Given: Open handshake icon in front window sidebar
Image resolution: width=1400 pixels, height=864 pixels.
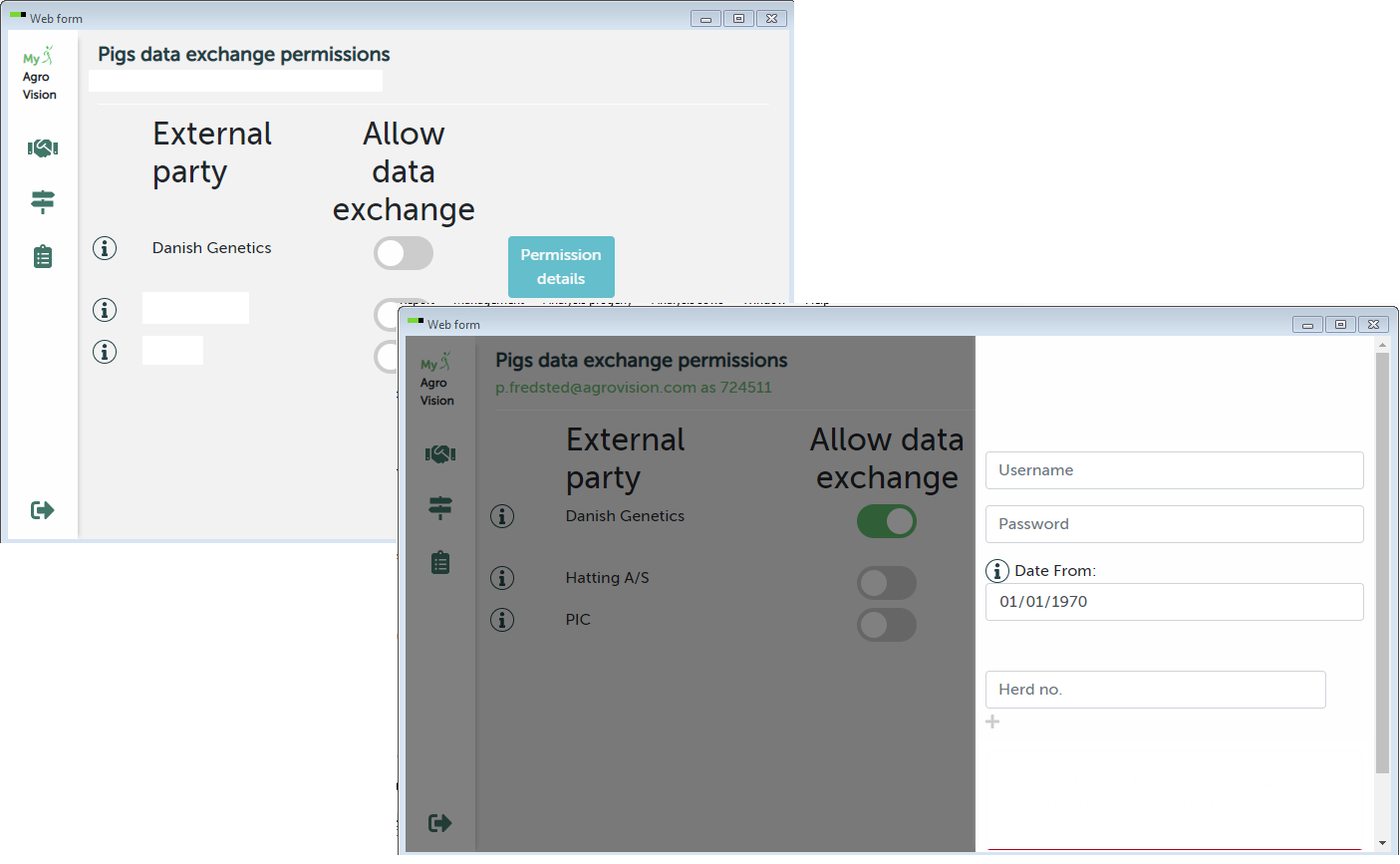Looking at the screenshot, I should (440, 454).
